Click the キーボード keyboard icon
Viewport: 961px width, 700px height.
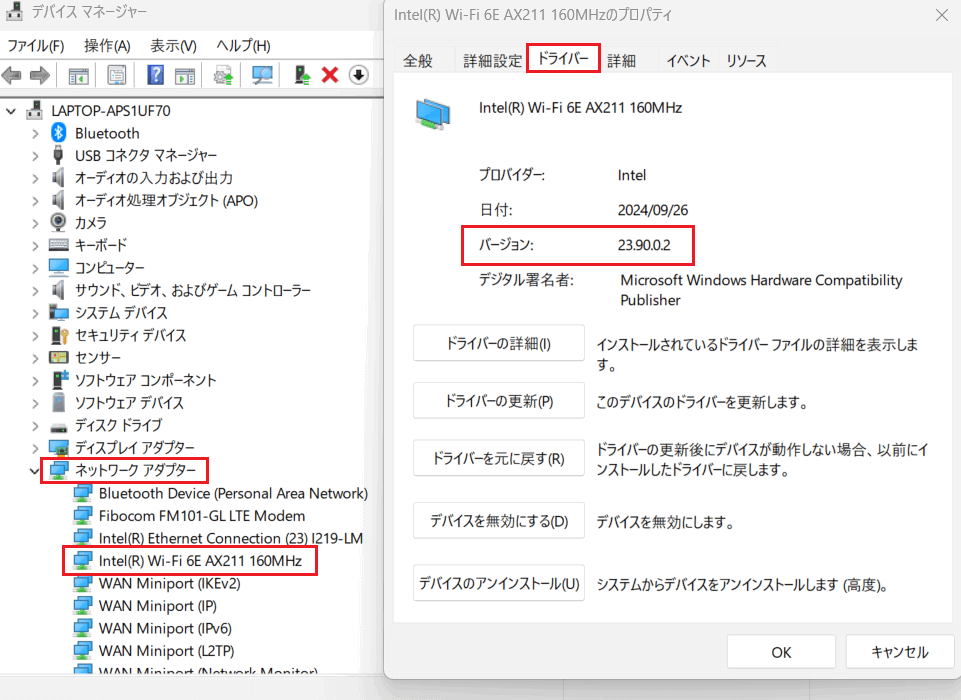click(x=59, y=245)
